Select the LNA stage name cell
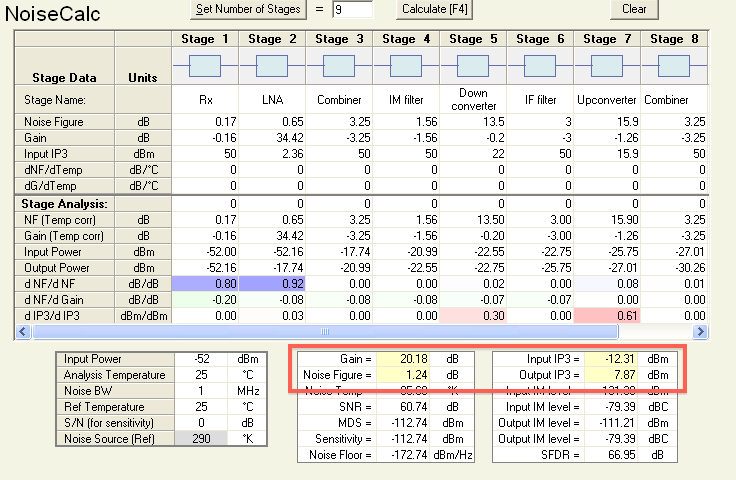 [272, 100]
